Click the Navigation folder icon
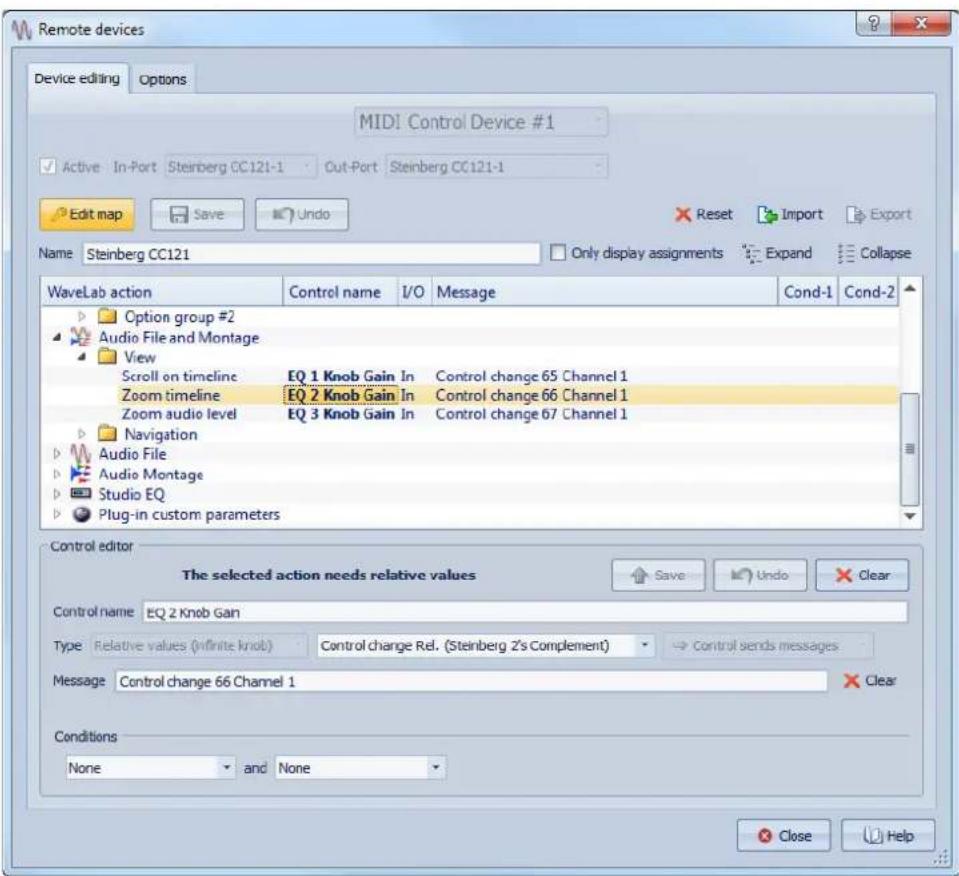The height and width of the screenshot is (876, 959). 108,434
